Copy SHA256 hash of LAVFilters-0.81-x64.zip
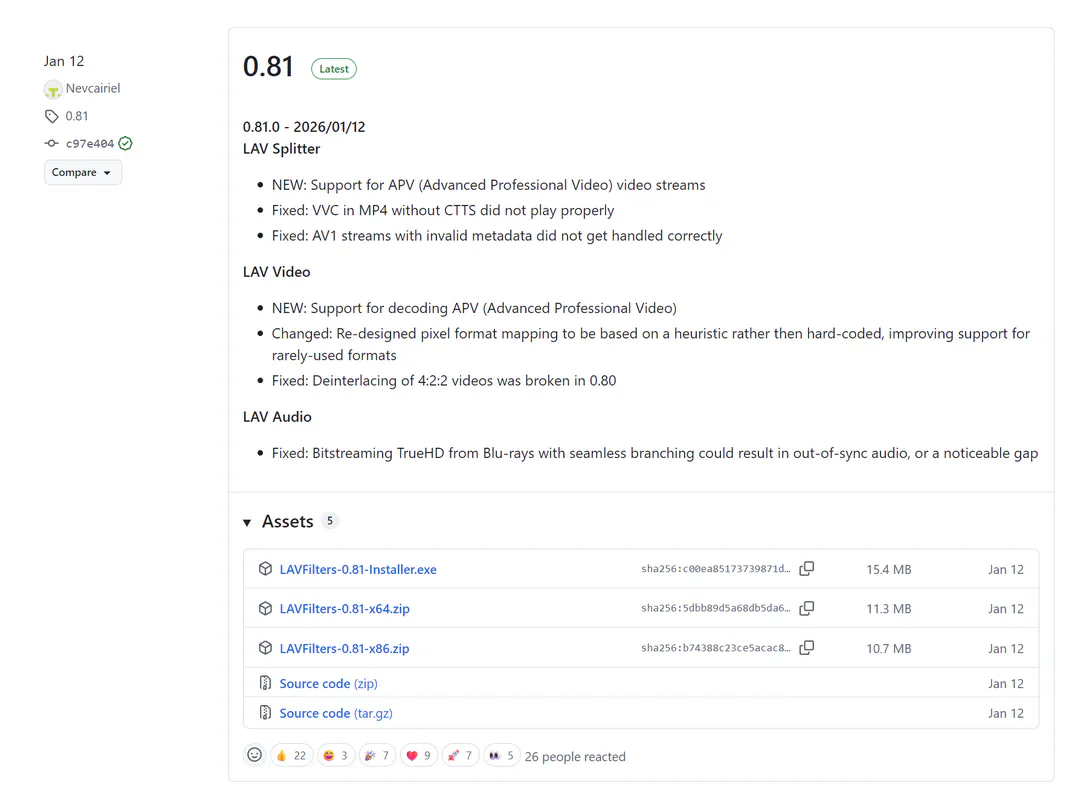This screenshot has width=1080, height=794. [x=806, y=608]
